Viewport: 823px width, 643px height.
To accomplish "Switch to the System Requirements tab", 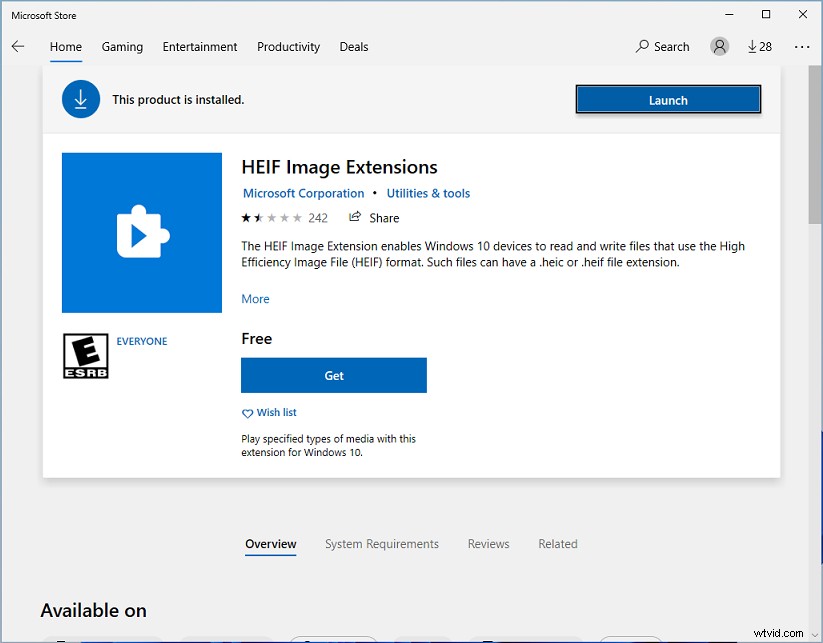I will tap(380, 544).
